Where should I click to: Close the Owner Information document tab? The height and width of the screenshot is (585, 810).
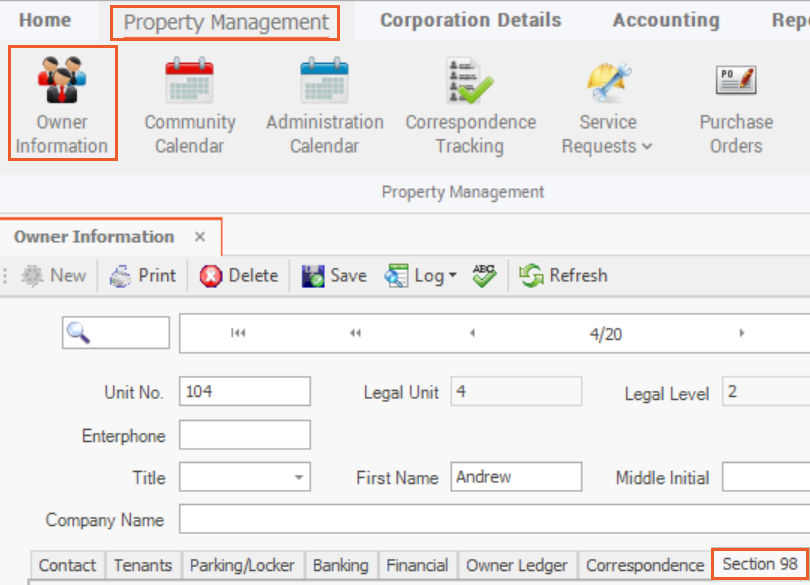point(200,237)
